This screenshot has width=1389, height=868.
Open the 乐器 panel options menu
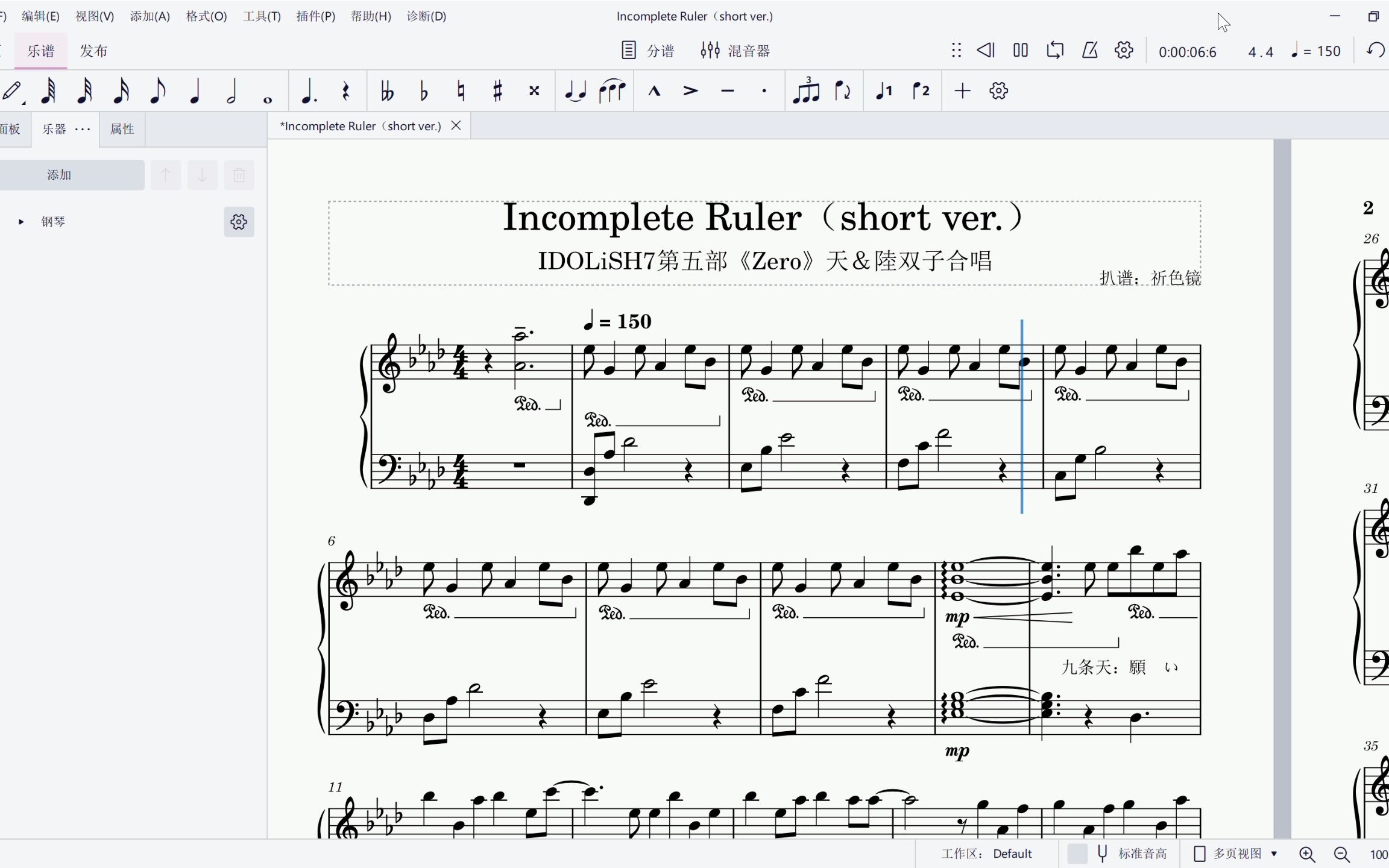click(83, 129)
